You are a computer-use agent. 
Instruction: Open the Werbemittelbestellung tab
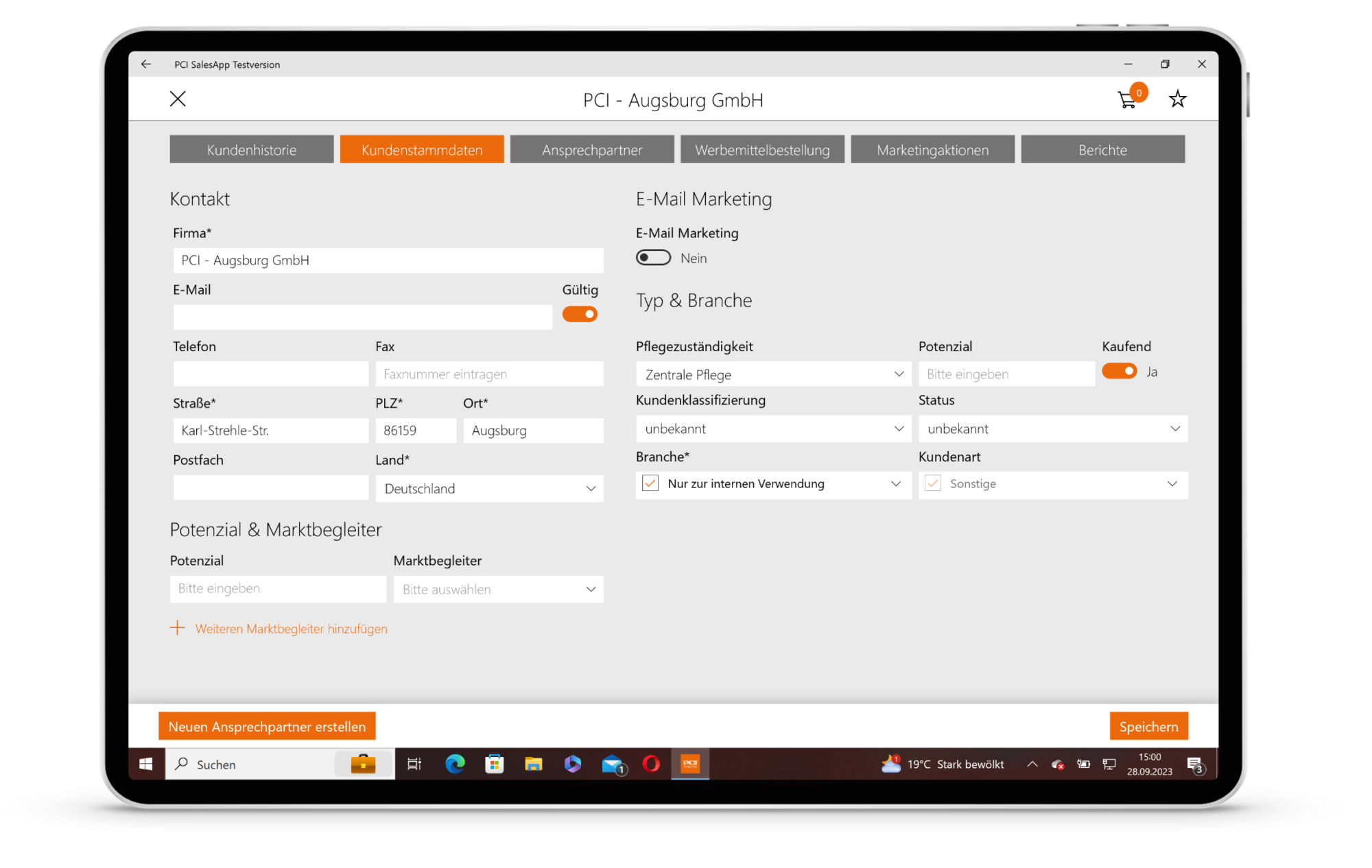(x=762, y=149)
